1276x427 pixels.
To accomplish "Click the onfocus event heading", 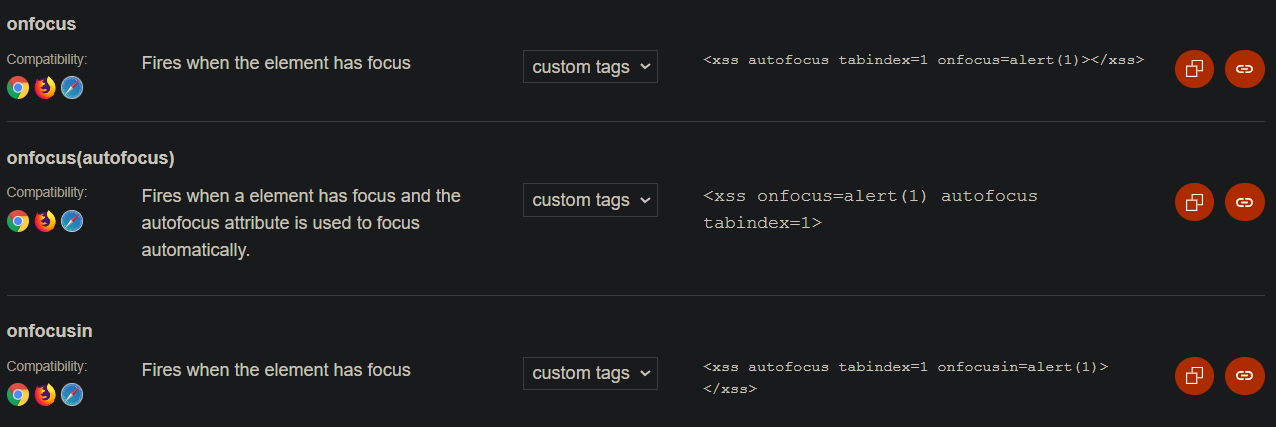I will coord(41,24).
